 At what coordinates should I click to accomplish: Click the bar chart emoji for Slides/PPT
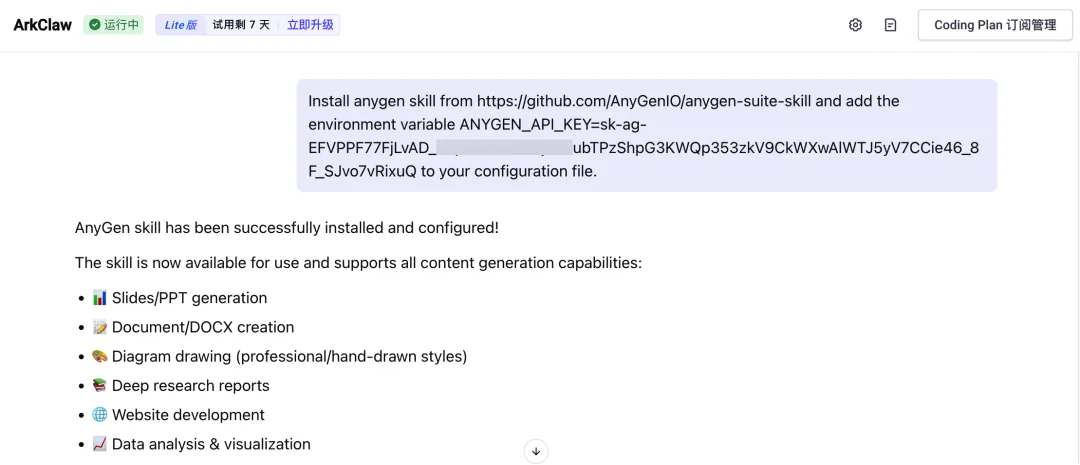pyautogui.click(x=99, y=298)
